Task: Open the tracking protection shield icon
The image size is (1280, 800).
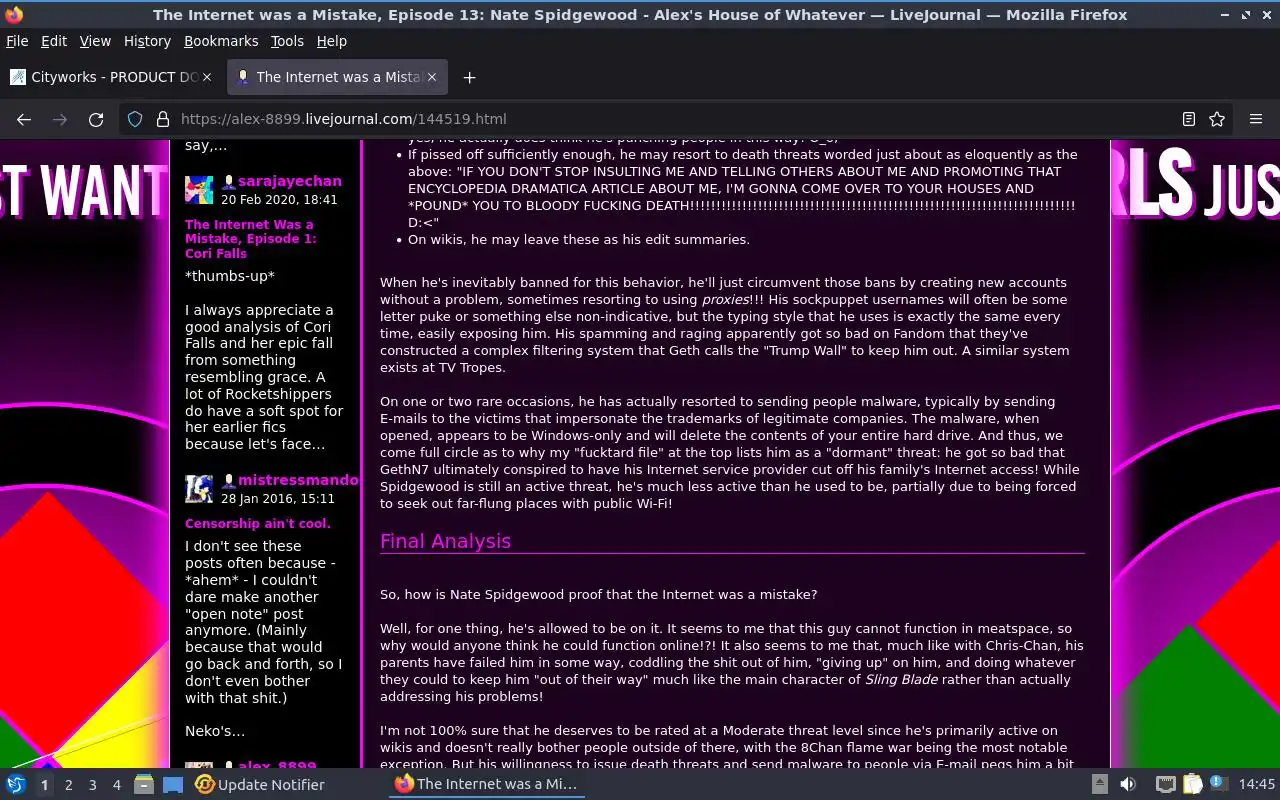Action: click(135, 119)
